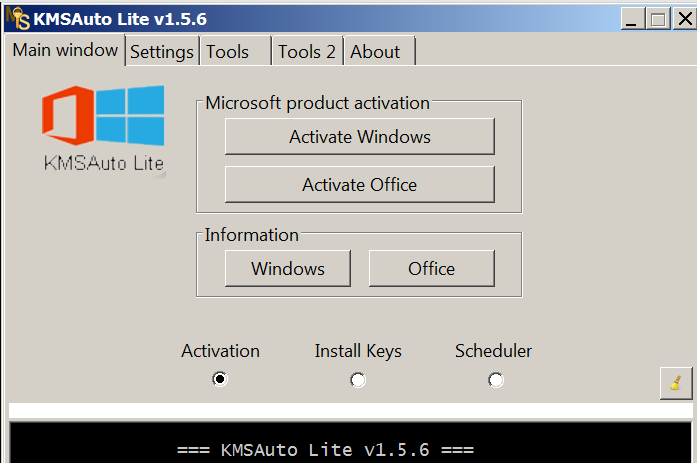Viewport: 697px width, 463px height.
Task: Close the KMSAuto Lite window
Action: coord(683,19)
